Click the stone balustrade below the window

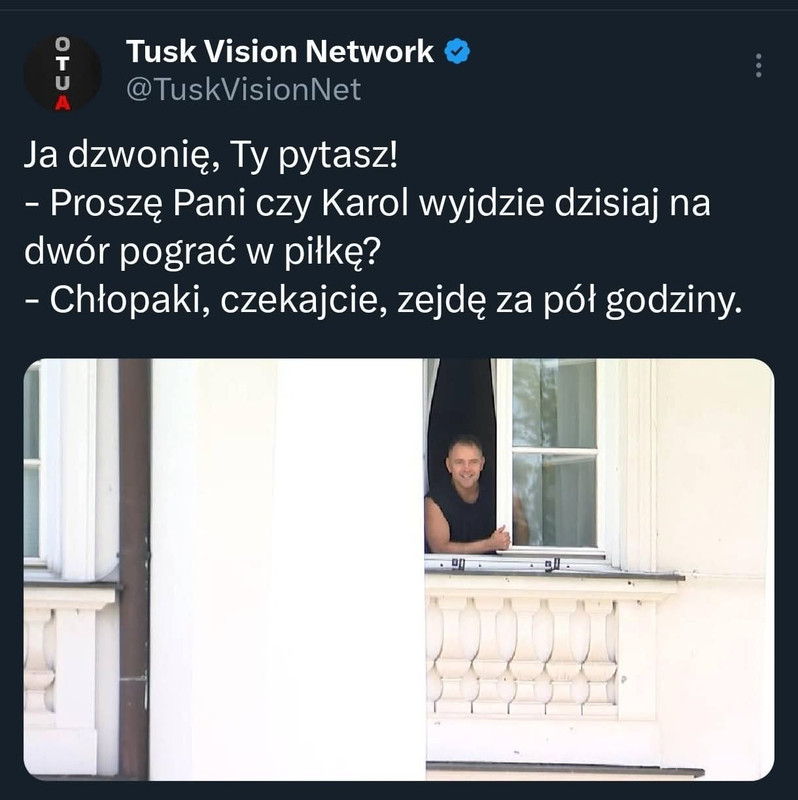(x=524, y=656)
